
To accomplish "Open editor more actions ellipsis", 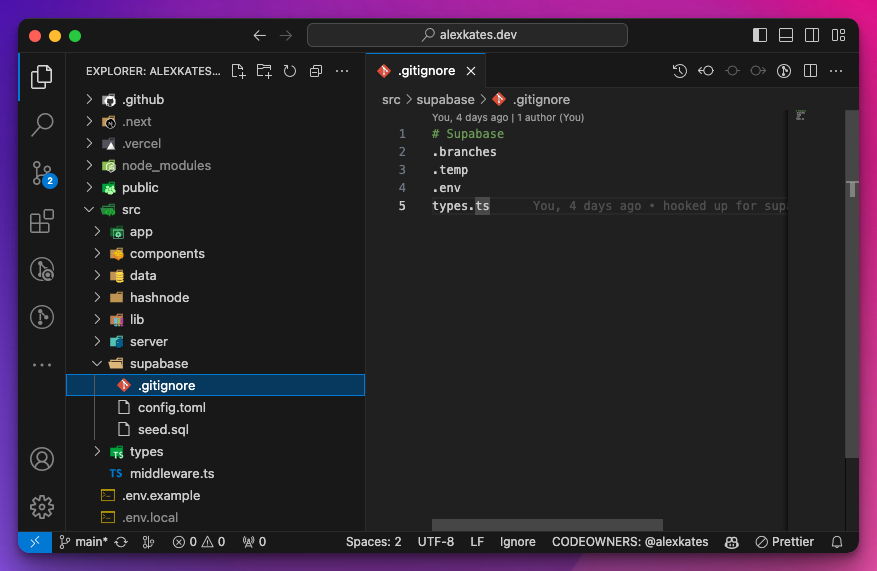I will (836, 71).
